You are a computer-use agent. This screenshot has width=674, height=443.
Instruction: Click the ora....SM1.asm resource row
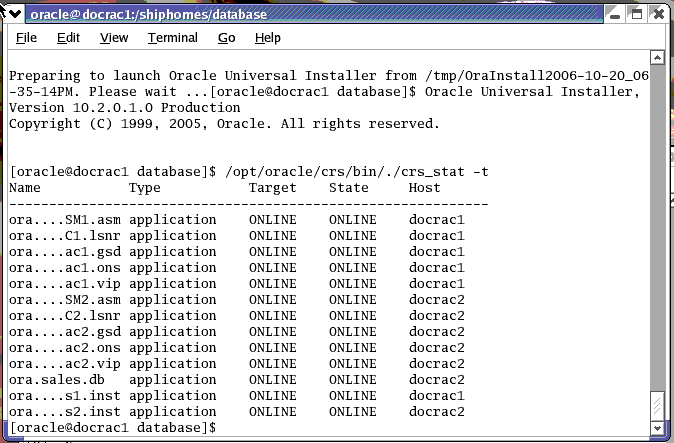(x=236, y=220)
